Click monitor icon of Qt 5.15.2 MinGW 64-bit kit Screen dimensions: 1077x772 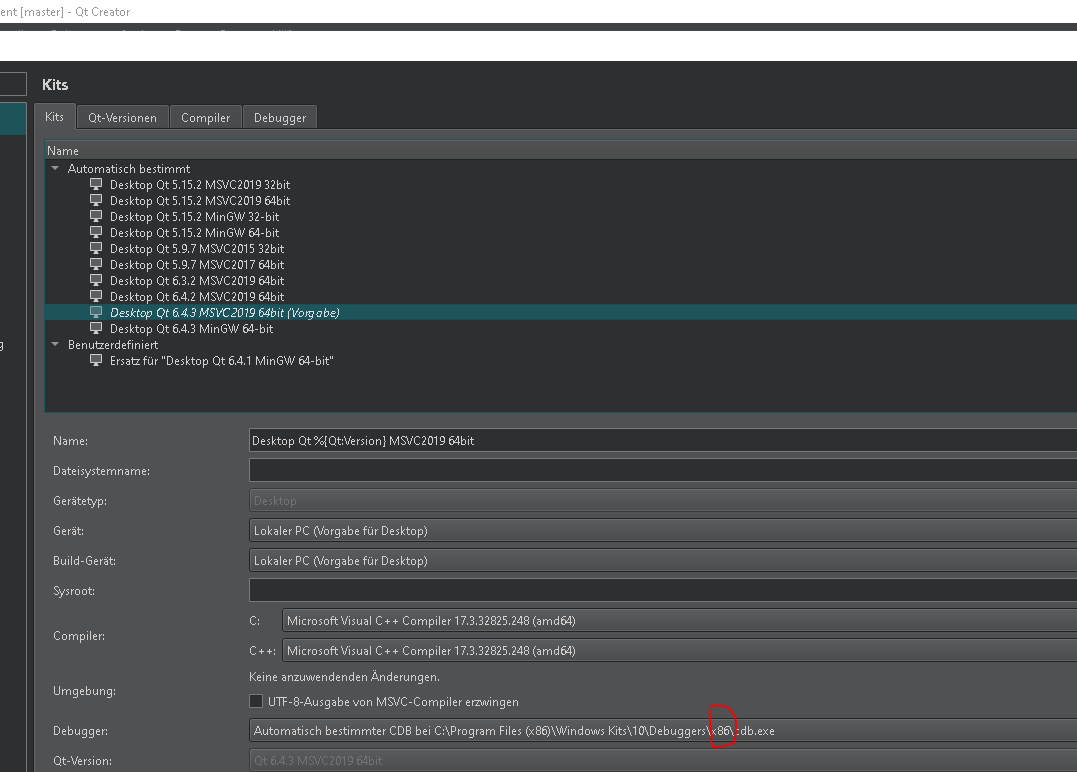tap(96, 232)
